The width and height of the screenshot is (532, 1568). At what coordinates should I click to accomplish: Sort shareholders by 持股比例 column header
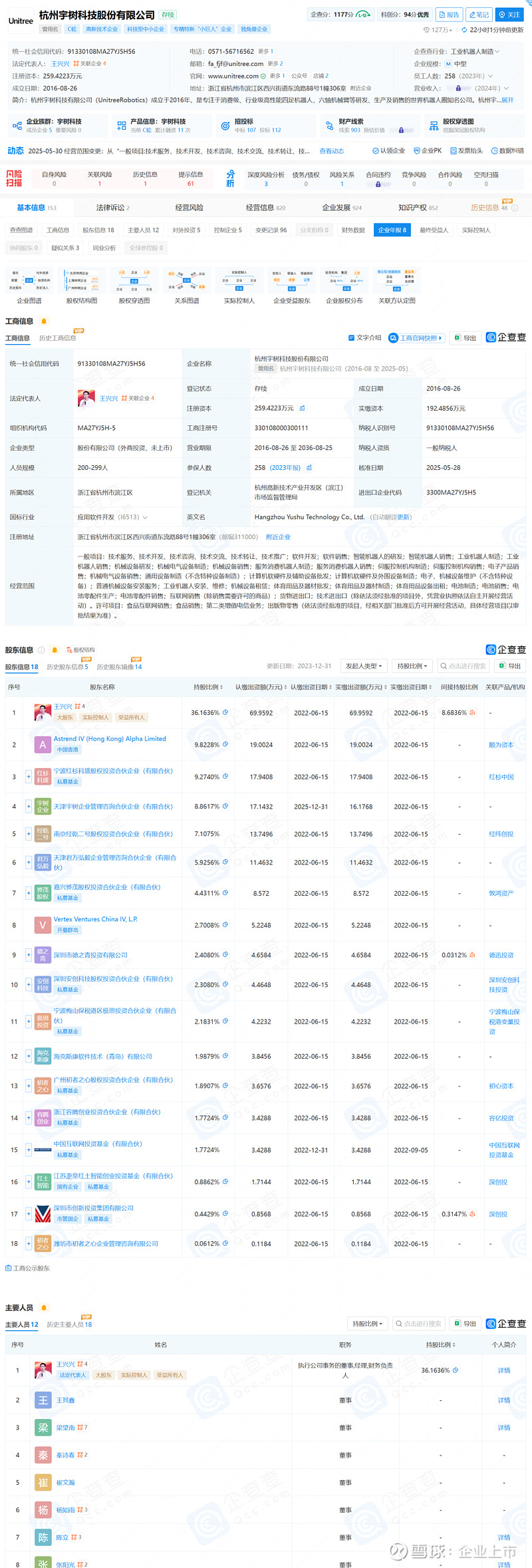pyautogui.click(x=208, y=687)
